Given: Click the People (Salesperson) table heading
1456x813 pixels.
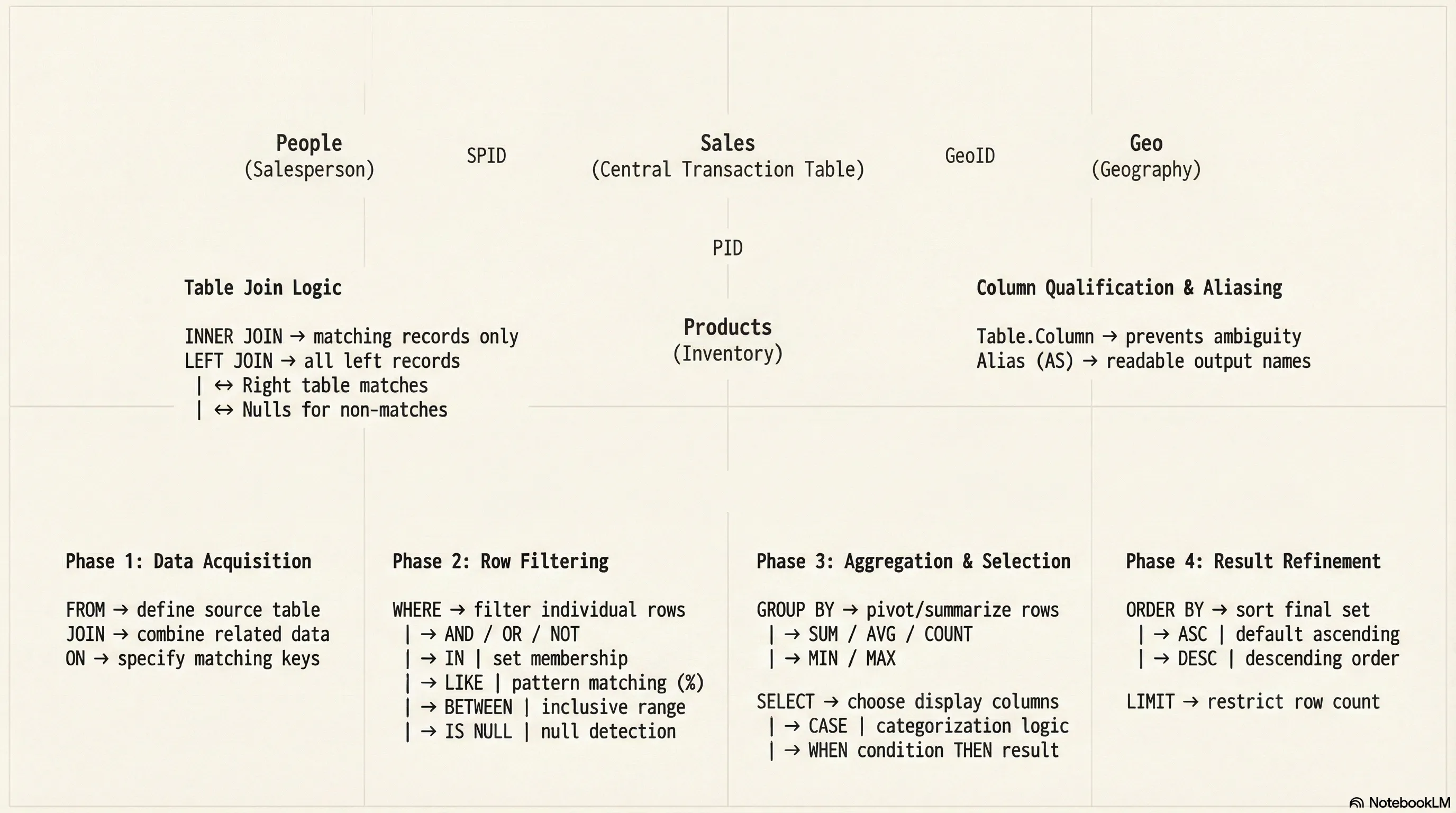Looking at the screenshot, I should pos(309,143).
